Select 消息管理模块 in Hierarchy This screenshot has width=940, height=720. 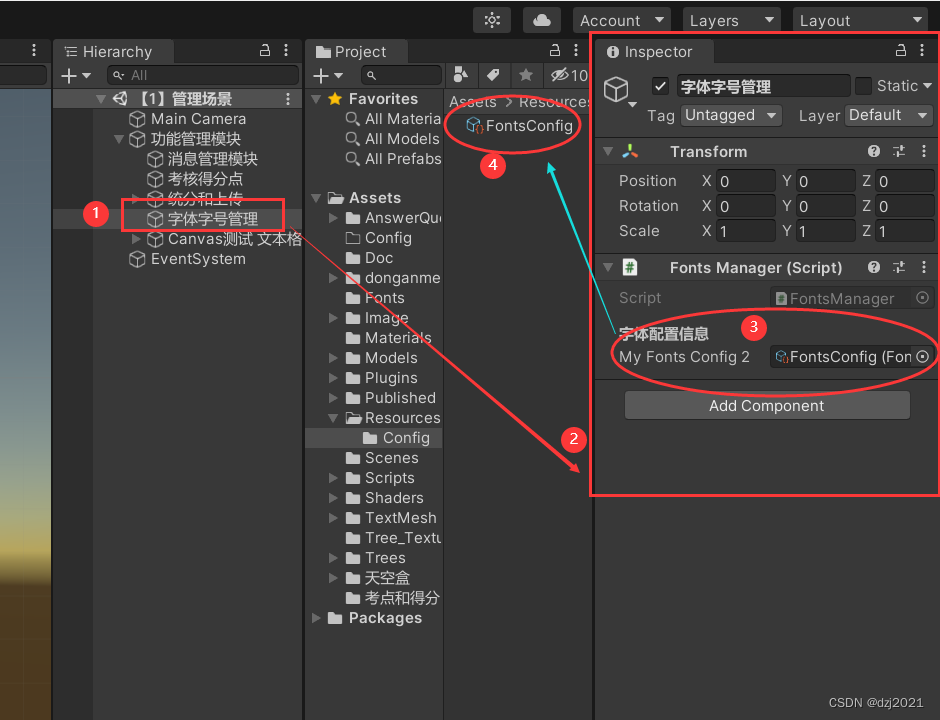tap(203, 159)
